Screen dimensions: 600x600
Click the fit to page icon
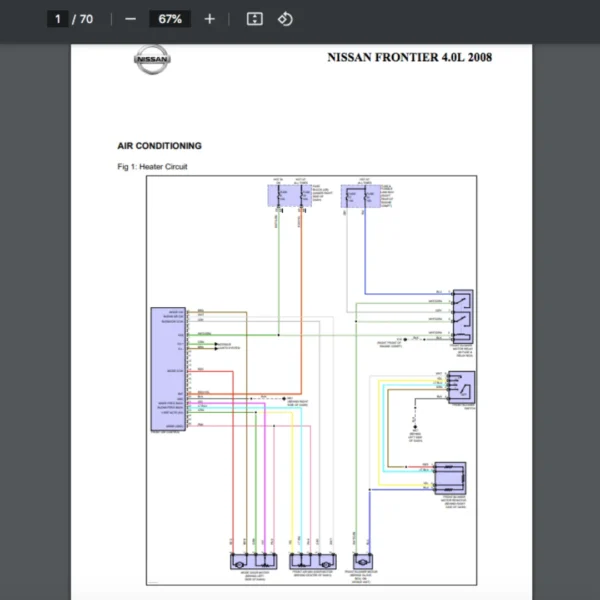(254, 19)
